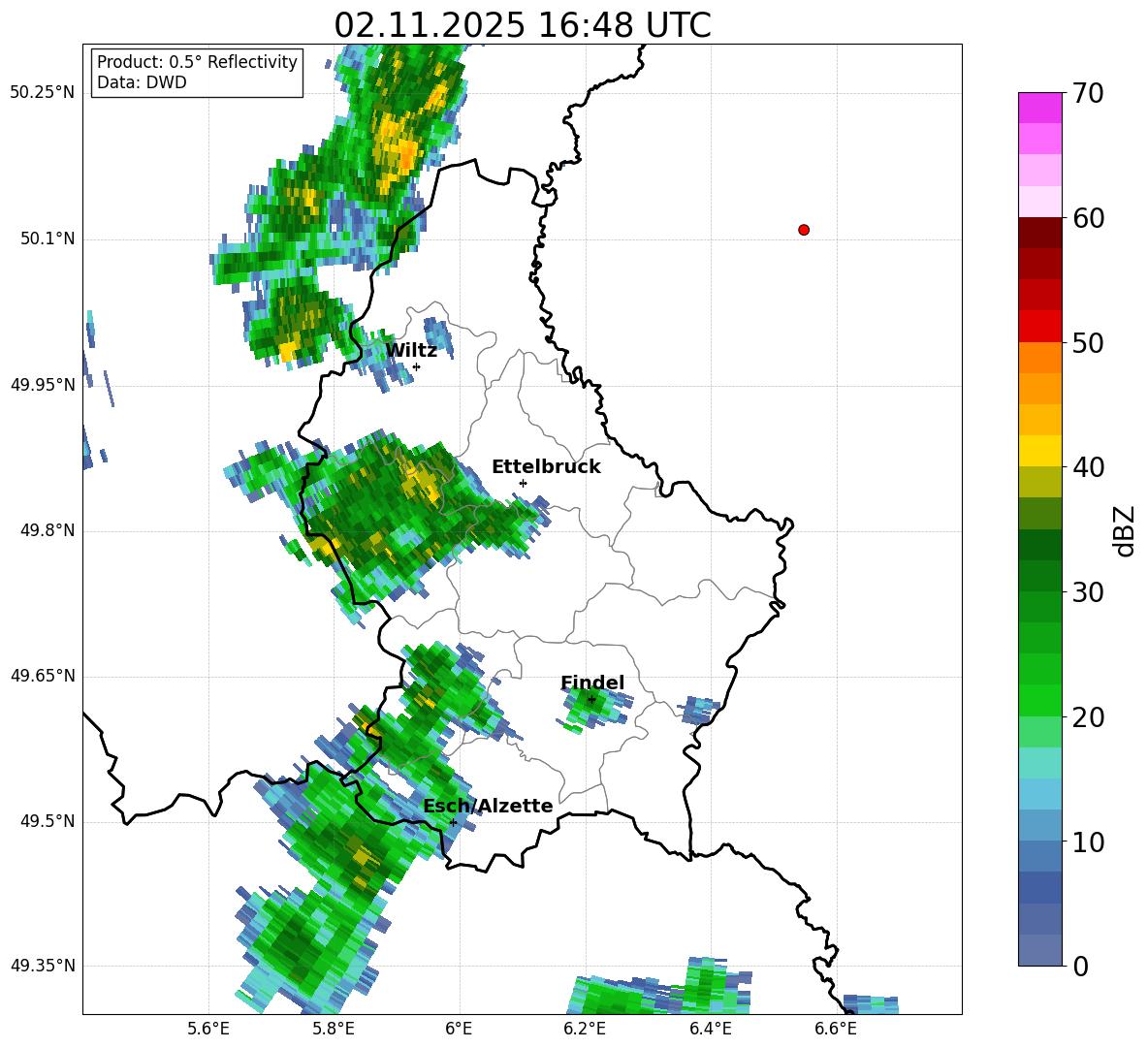Click the colorbar's 'dBZ' axis label
This screenshot has width=1148, height=1048.
tap(1126, 530)
